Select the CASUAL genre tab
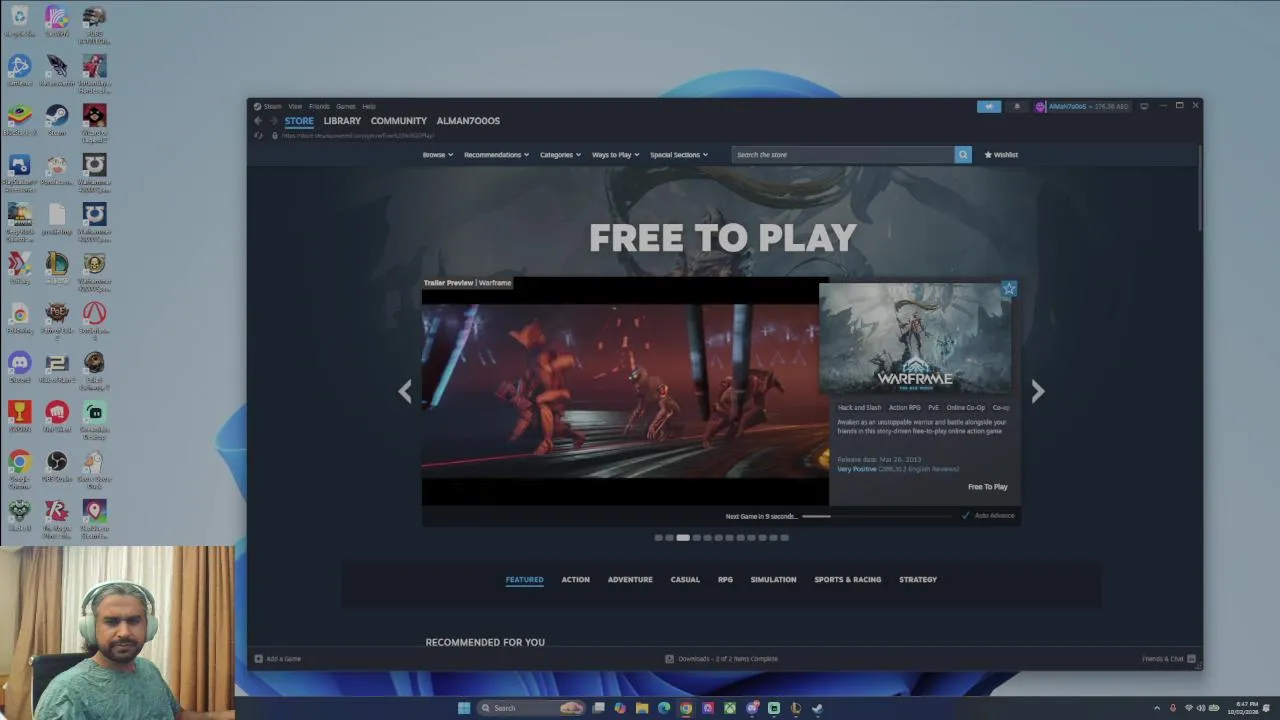Screen dimensions: 1280x720 (x=685, y=580)
